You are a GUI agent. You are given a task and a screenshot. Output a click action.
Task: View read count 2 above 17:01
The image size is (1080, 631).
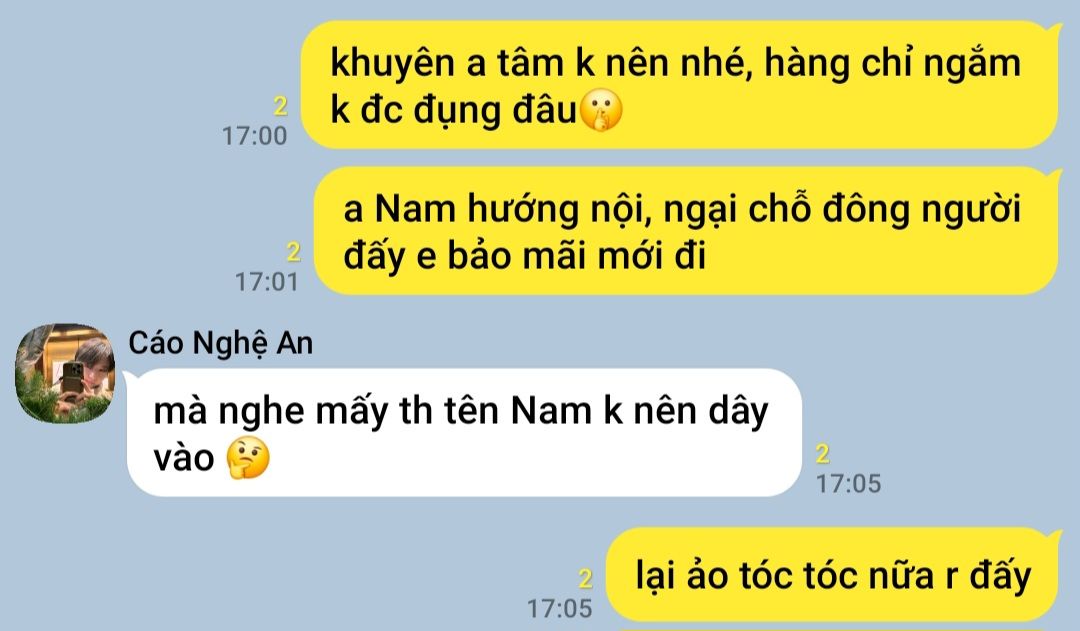tap(293, 252)
